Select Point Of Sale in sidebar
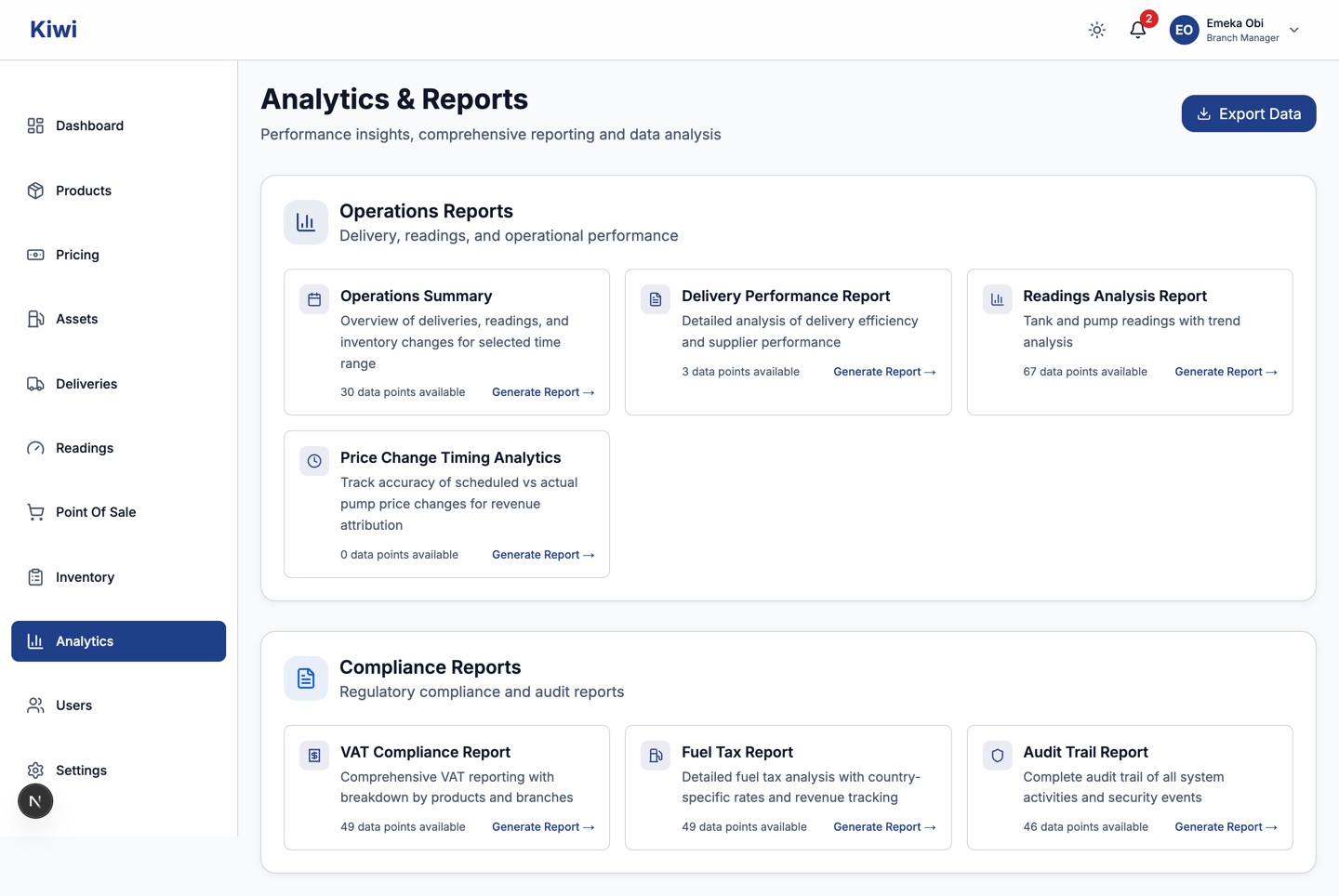This screenshot has width=1339, height=896. coord(118,512)
